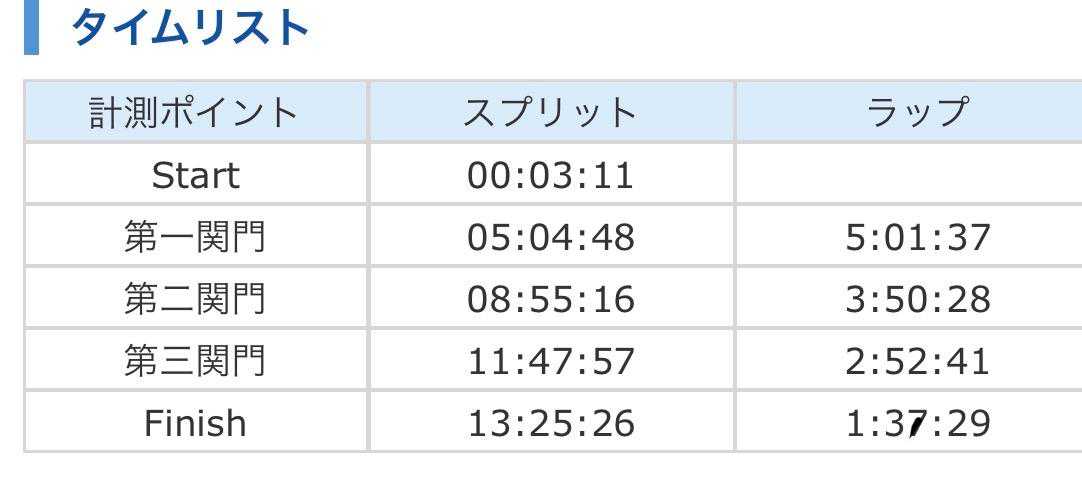Image resolution: width=1082 pixels, height=494 pixels.
Task: Select split time 05:04:48
Action: click(550, 238)
